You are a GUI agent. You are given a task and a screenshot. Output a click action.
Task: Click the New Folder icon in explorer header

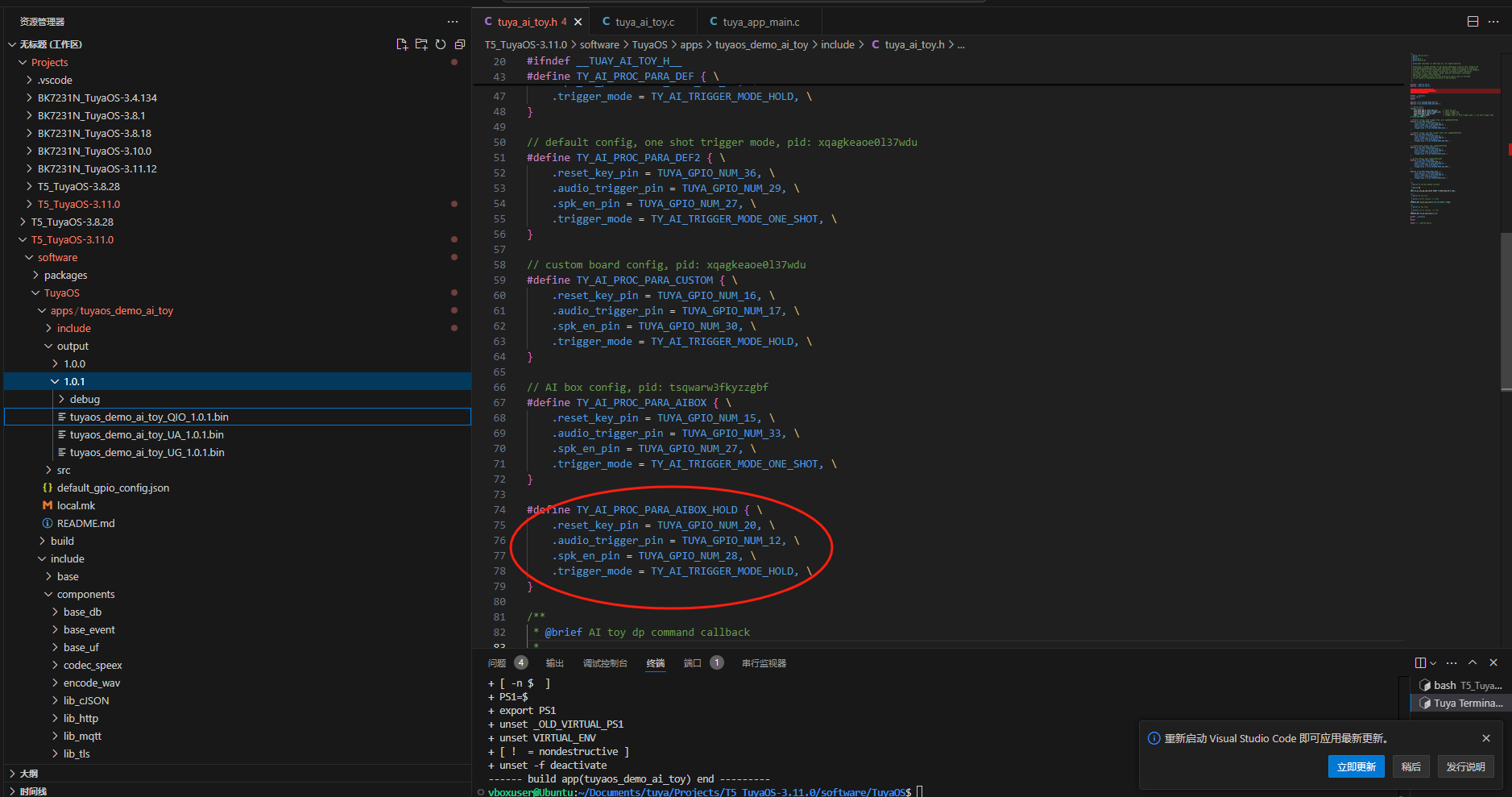coord(421,44)
